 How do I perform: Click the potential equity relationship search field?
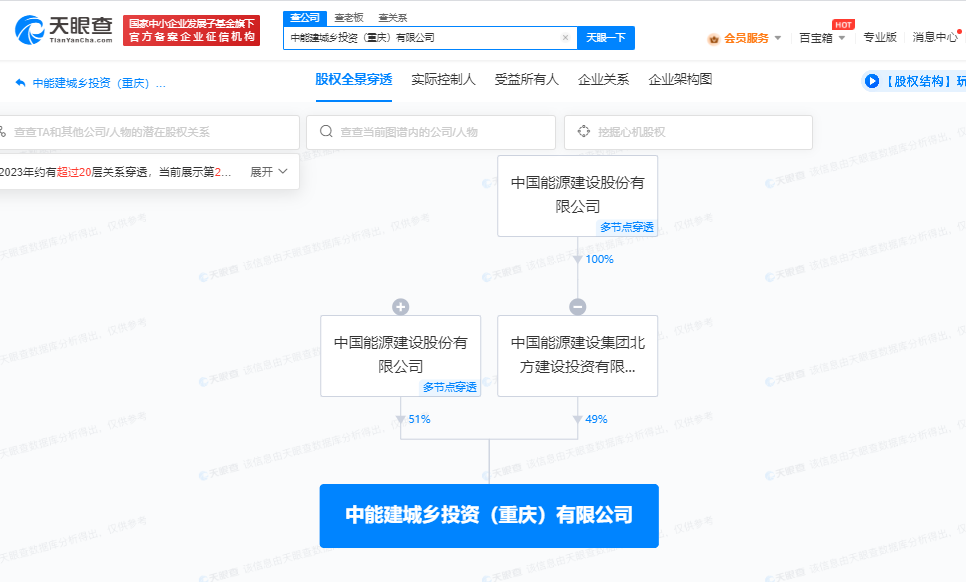[150, 132]
